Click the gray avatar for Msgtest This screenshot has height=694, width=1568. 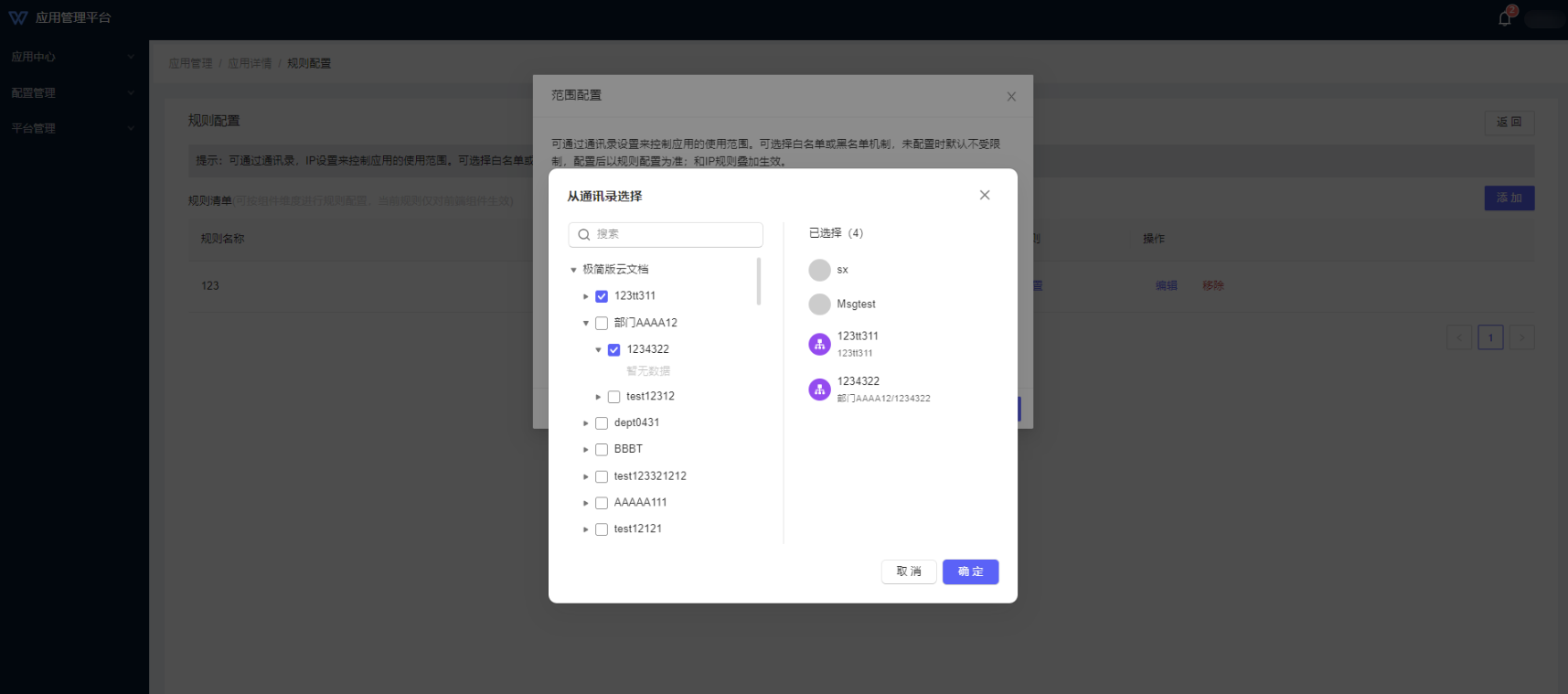point(819,304)
